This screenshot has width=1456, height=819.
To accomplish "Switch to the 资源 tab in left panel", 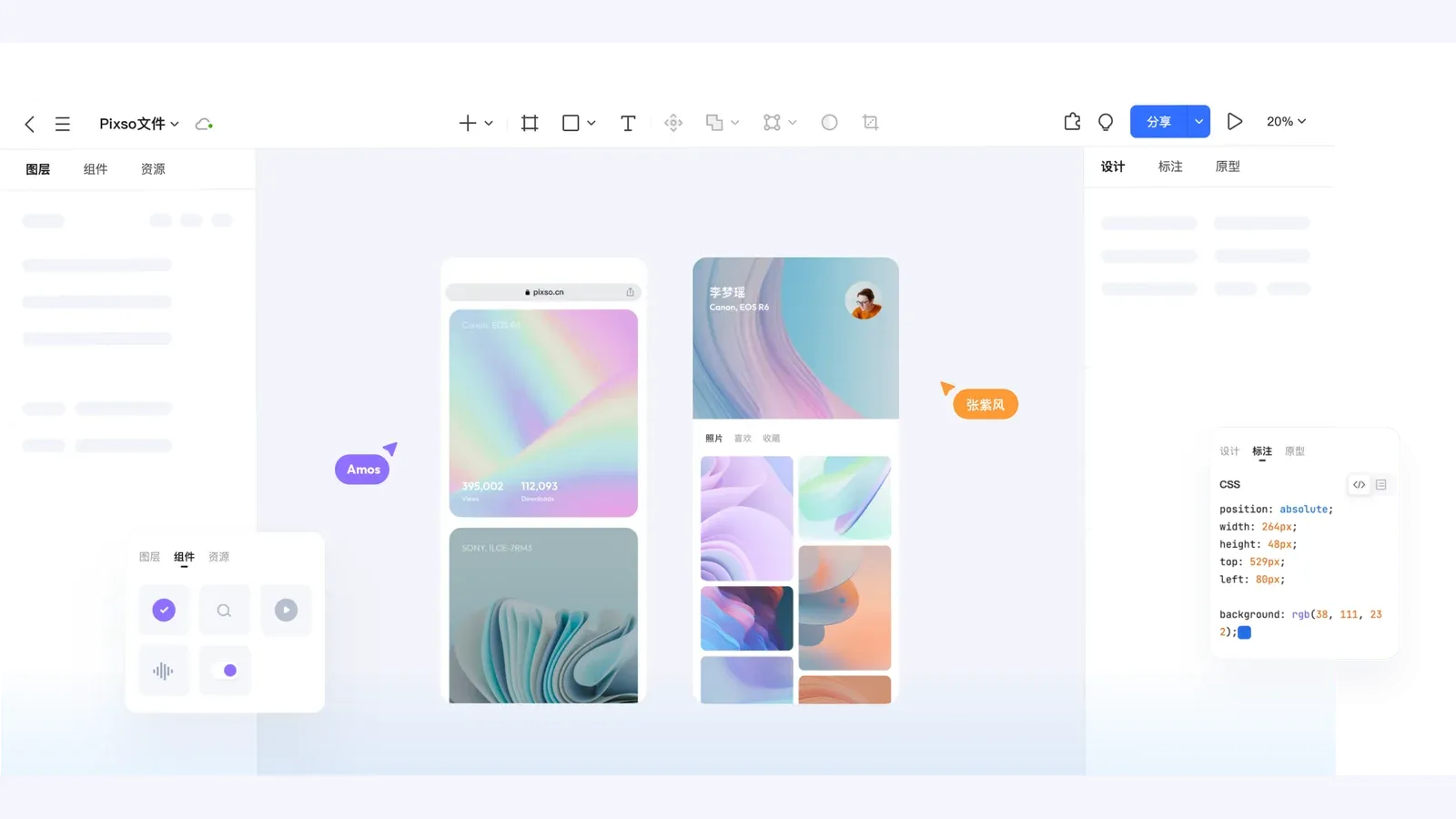I will click(153, 169).
